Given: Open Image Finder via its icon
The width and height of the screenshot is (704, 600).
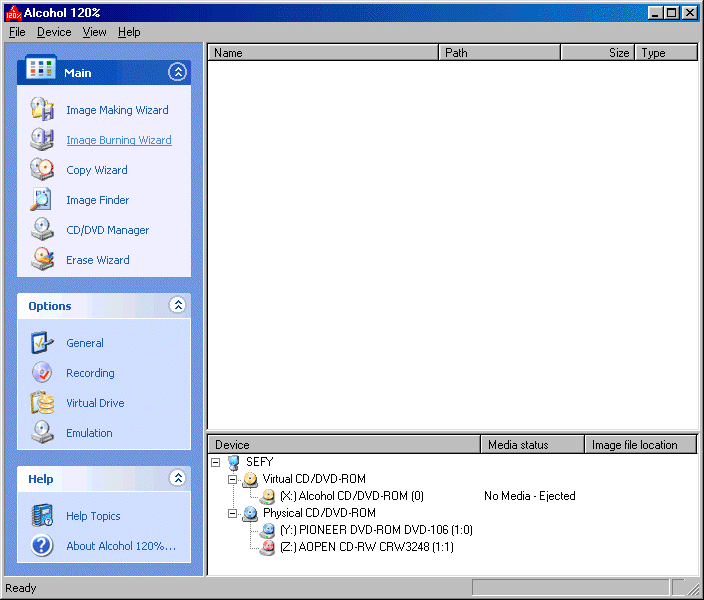Looking at the screenshot, I should (x=42, y=200).
